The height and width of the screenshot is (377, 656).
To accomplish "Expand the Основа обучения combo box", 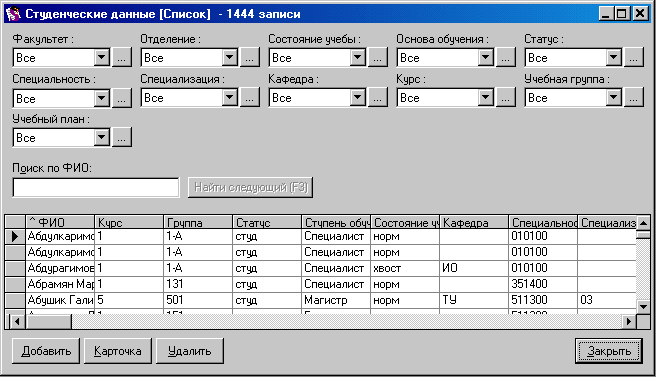I will (486, 57).
